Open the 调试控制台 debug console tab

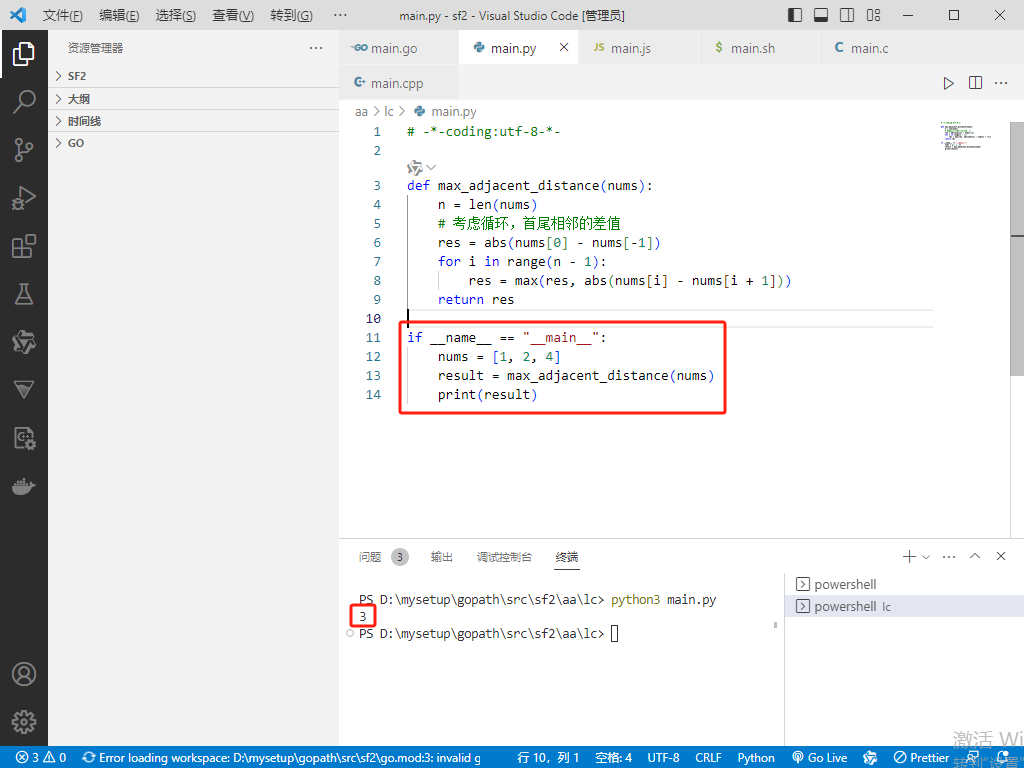(x=504, y=557)
